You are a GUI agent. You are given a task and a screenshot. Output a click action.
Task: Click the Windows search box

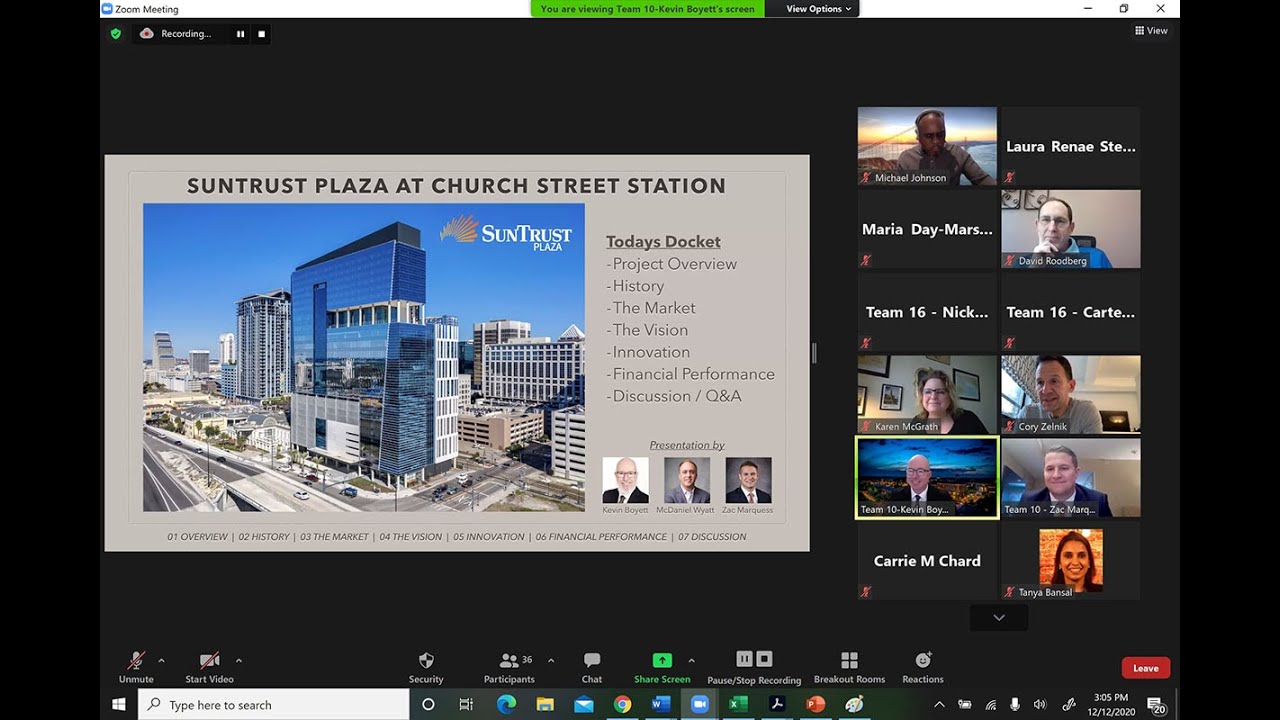[x=274, y=704]
